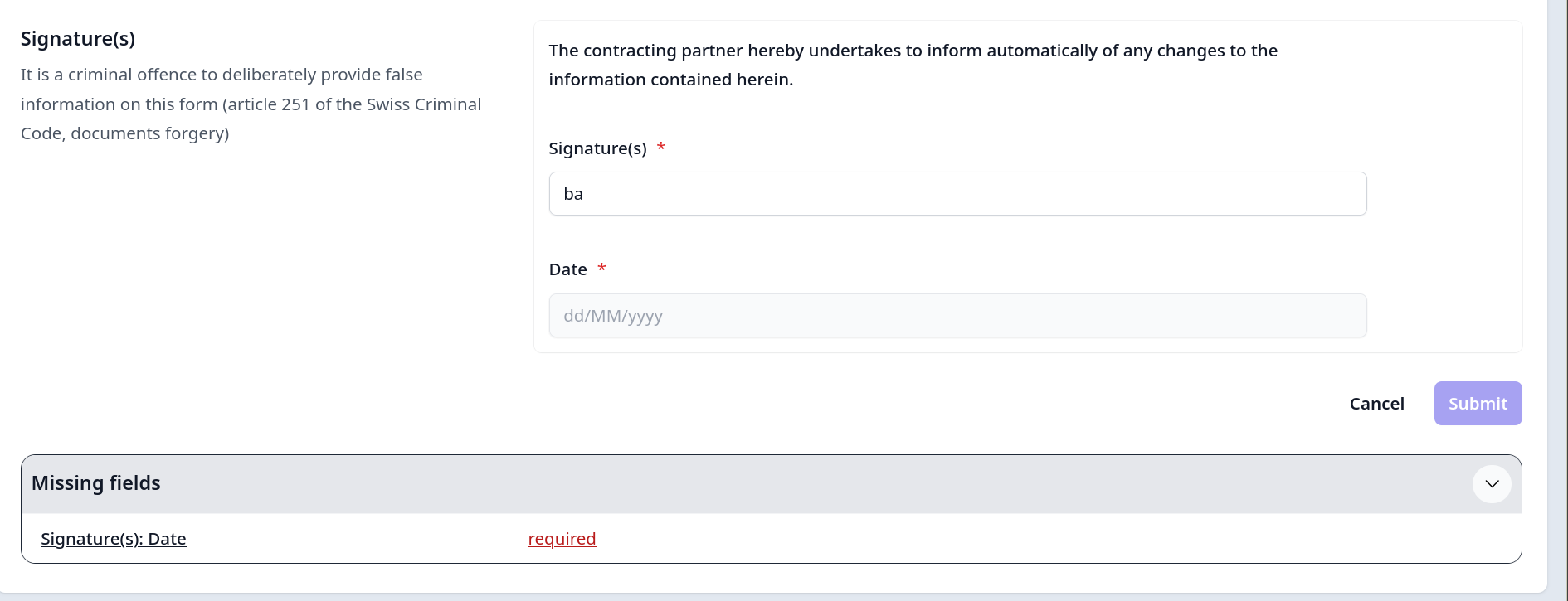This screenshot has width=1568, height=601.
Task: Click the "Signature(s)" section heading
Action: pyautogui.click(x=78, y=39)
